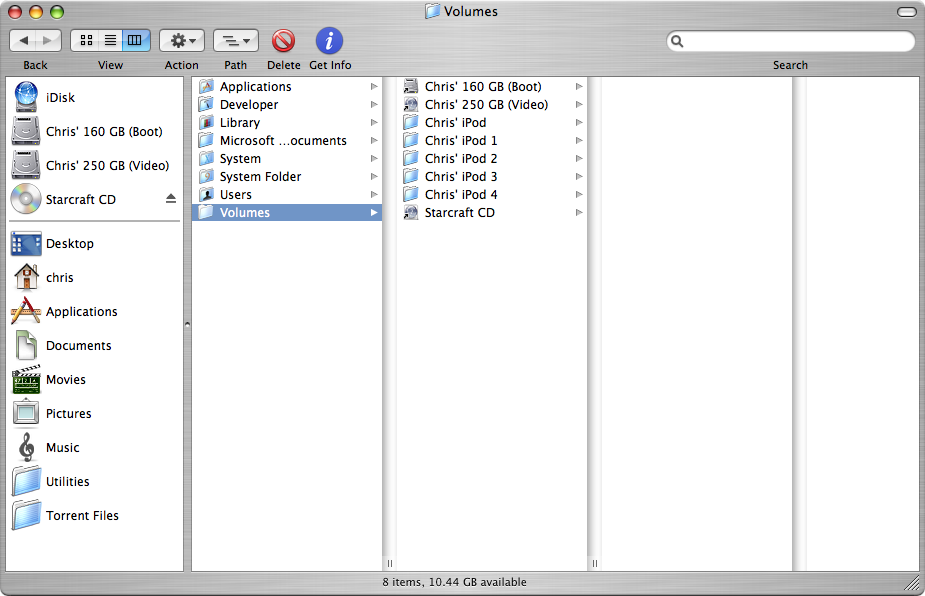
Task: Select the highlighted Volumes folder
Action: [287, 212]
